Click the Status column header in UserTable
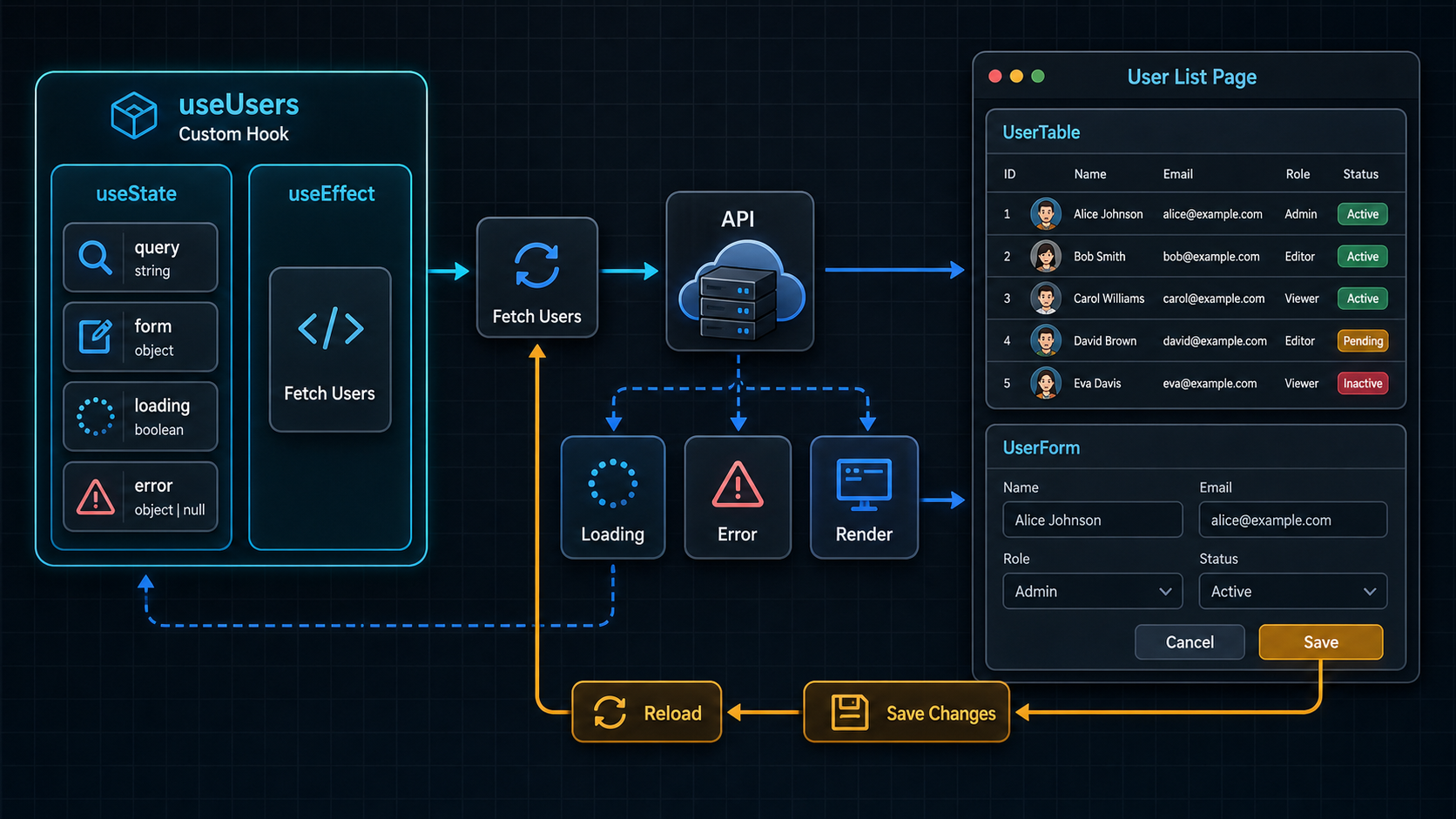Viewport: 1456px width, 819px height. [x=1360, y=174]
